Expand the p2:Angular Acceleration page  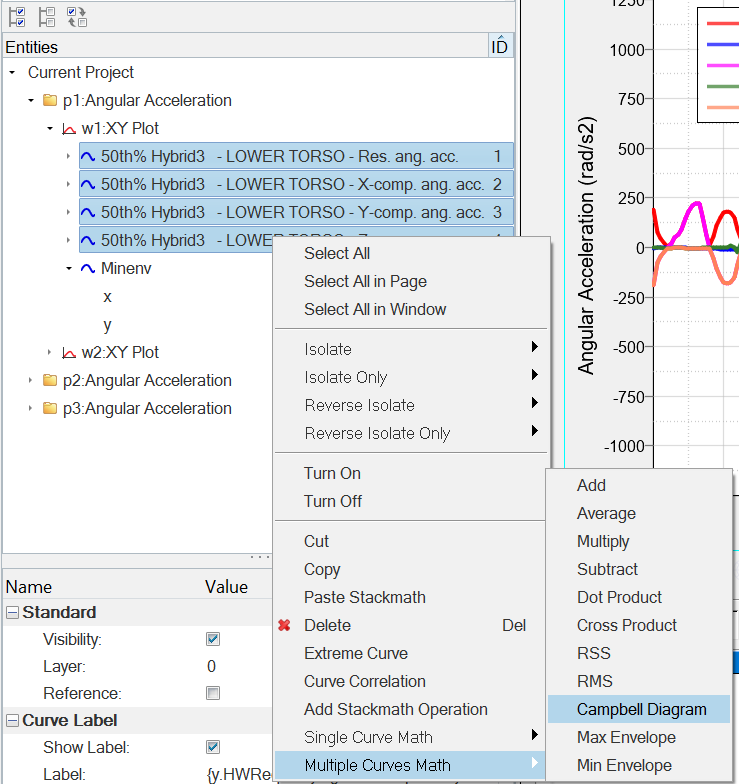[31, 381]
